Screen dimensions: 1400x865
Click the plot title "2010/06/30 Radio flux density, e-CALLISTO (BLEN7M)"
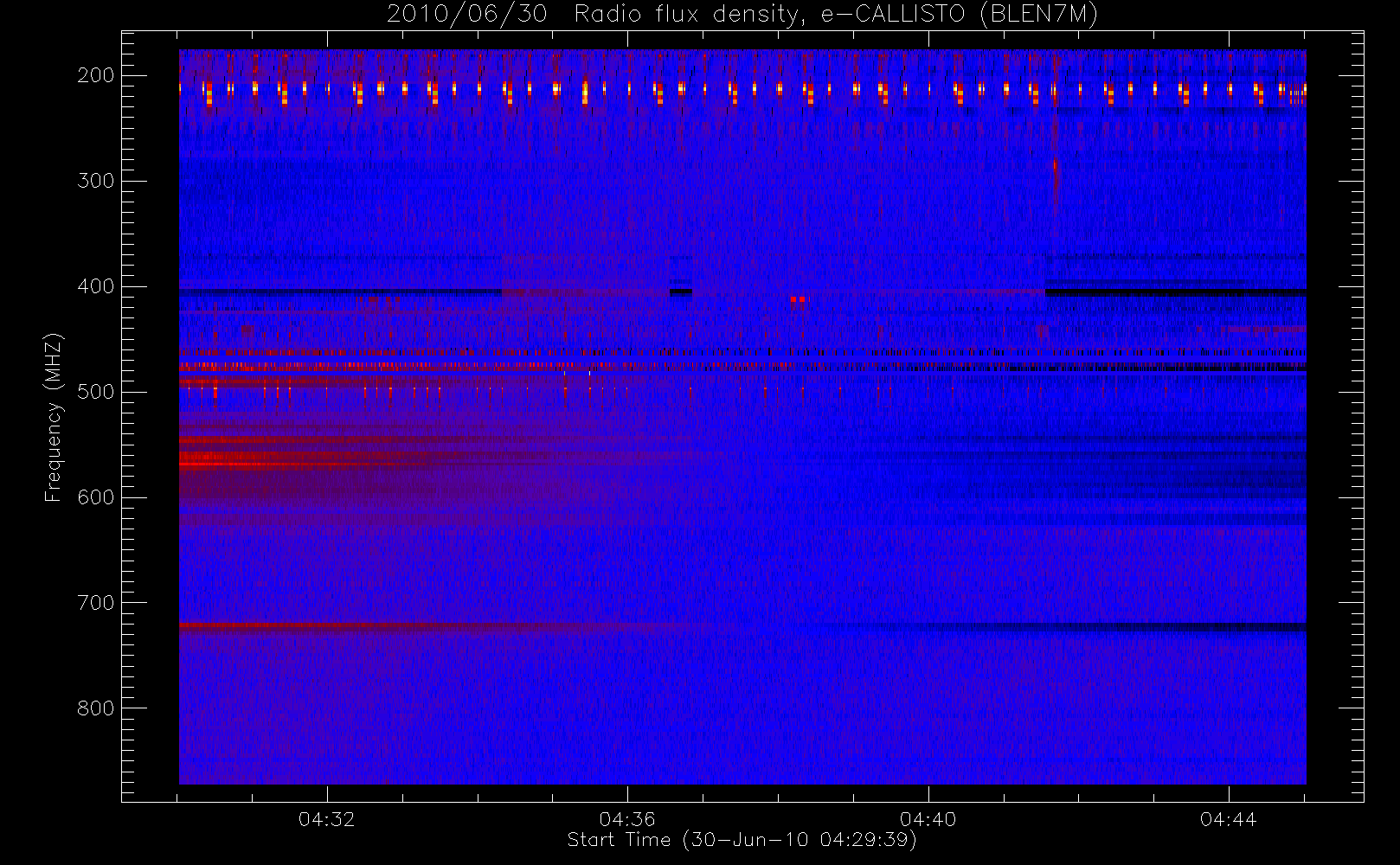742,14
